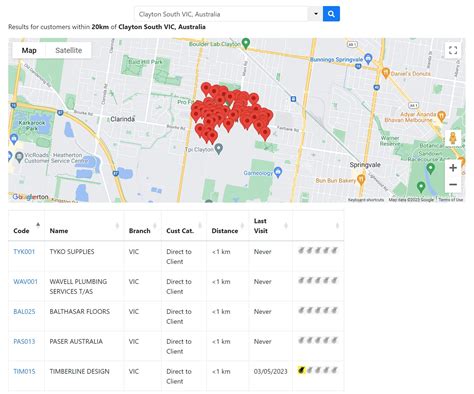
Task: Click the Bunnings Springvale map marker
Action: click(x=368, y=58)
